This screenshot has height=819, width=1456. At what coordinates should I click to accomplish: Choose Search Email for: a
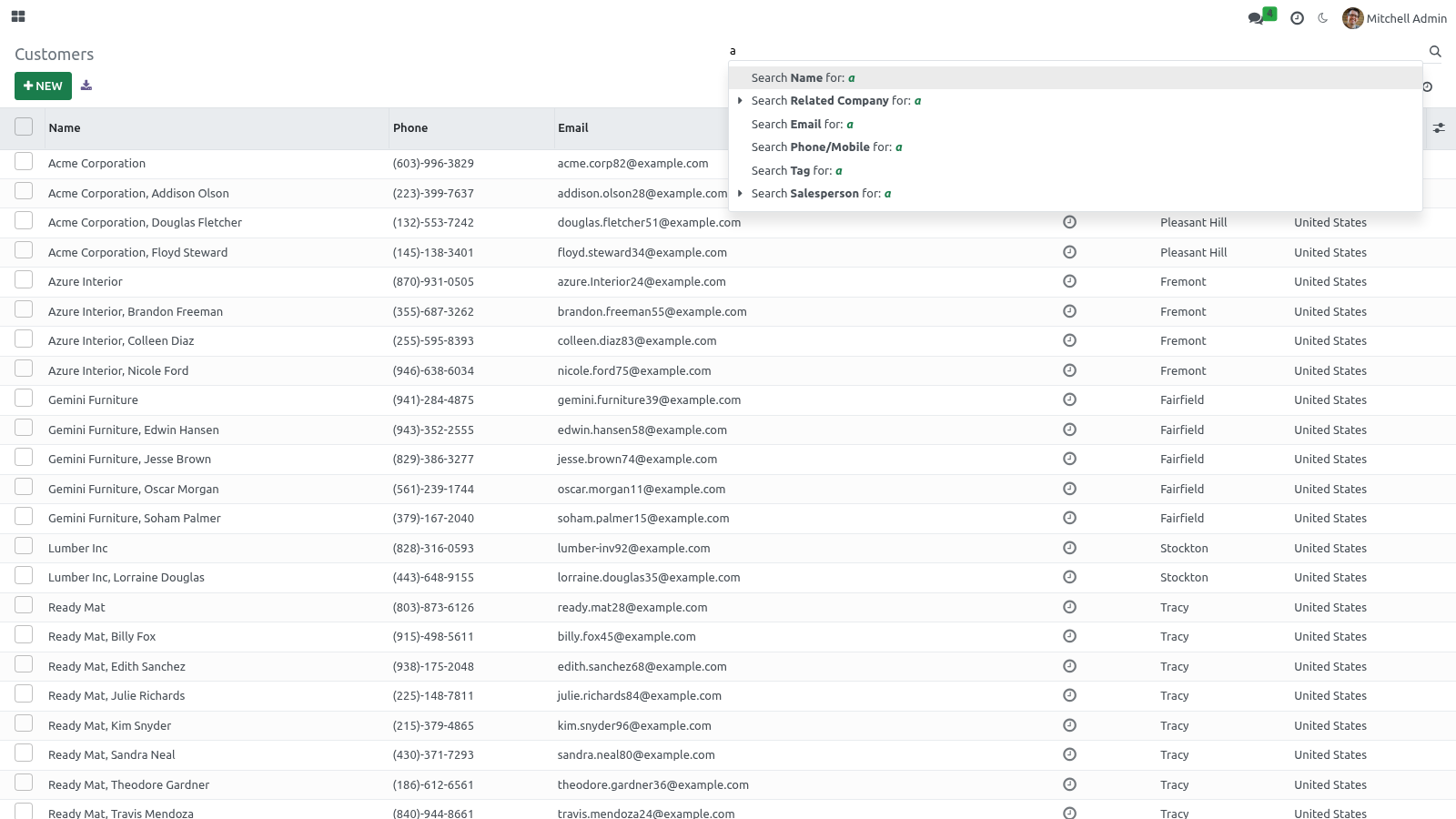(1076, 125)
